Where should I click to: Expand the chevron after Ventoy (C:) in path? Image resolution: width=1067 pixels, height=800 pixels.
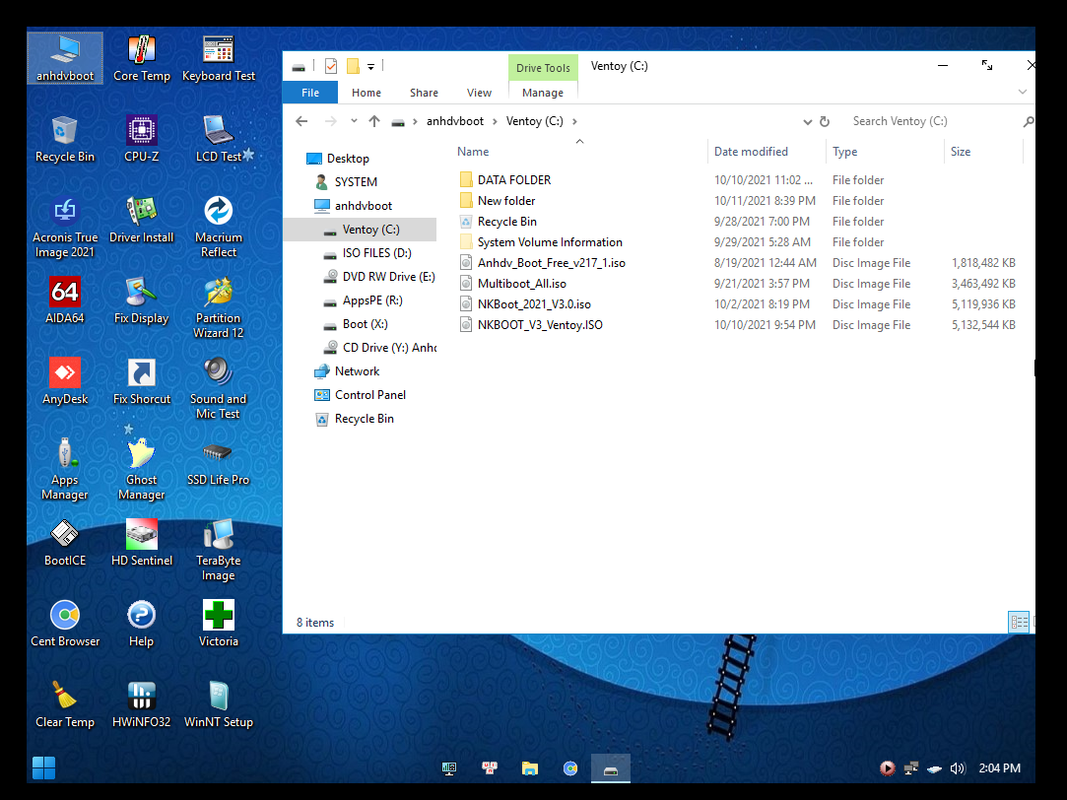tap(574, 121)
